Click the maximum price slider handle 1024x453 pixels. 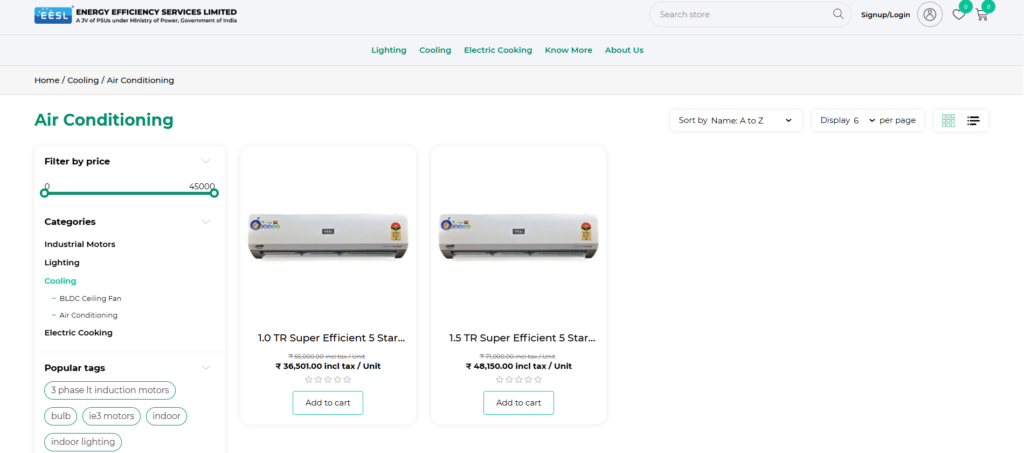[x=214, y=193]
